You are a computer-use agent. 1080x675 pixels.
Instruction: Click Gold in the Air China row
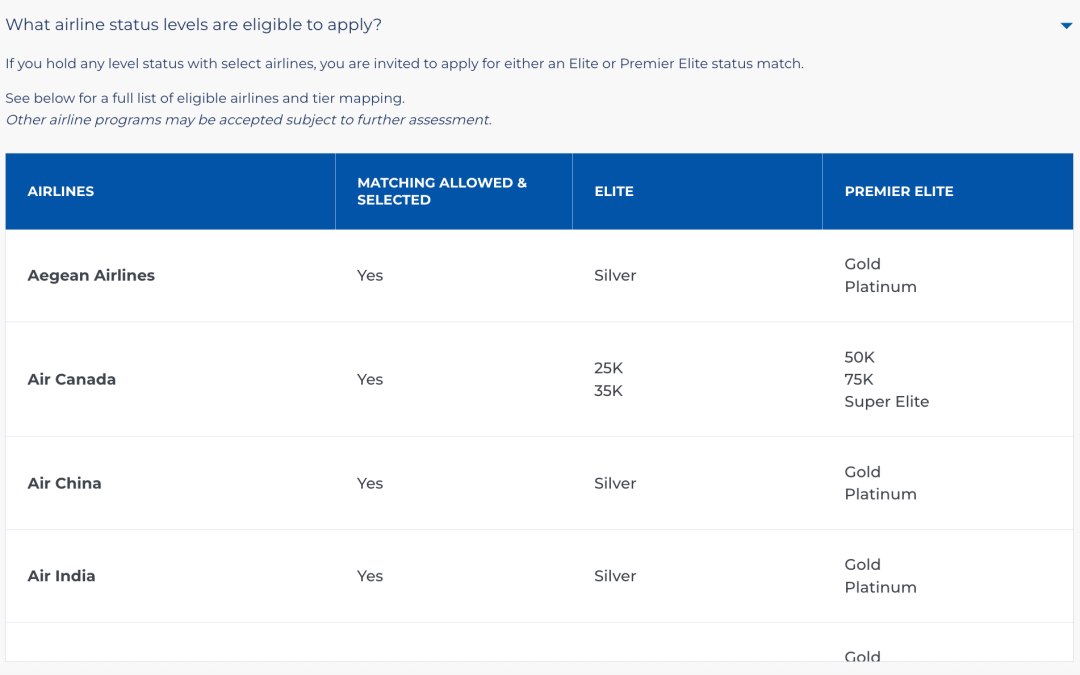[x=862, y=472]
